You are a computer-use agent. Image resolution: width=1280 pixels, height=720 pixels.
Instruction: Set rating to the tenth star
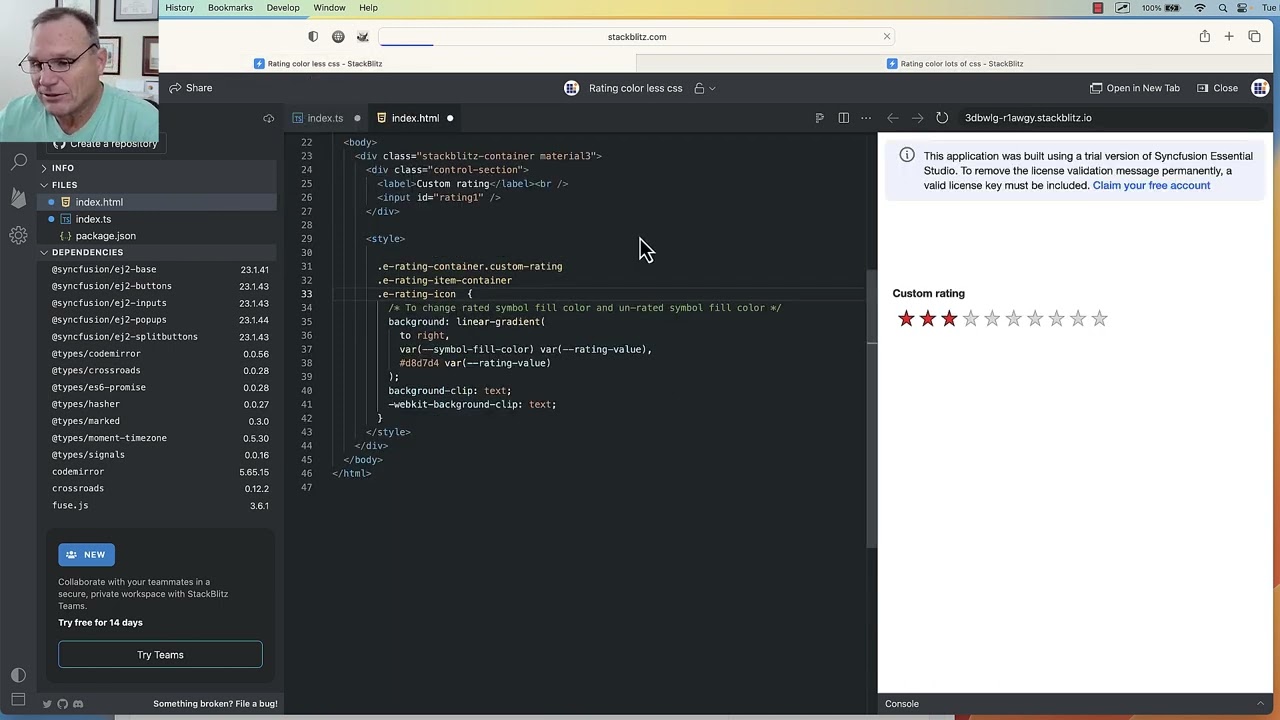[x=1099, y=319]
